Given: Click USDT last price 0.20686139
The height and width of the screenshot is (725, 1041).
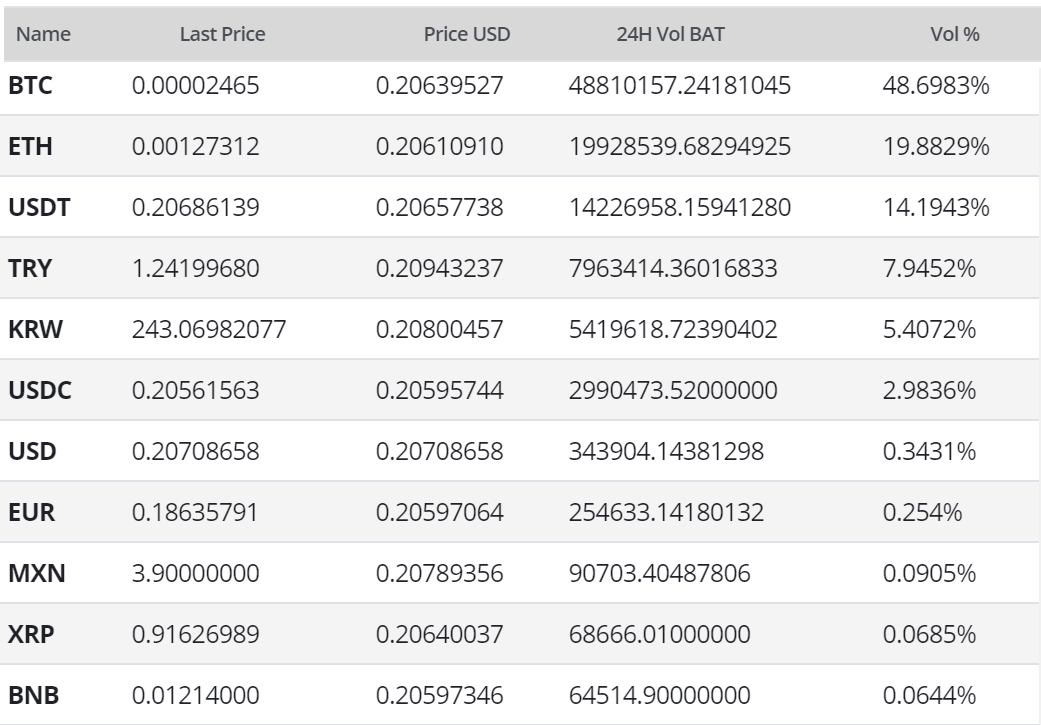Looking at the screenshot, I should pos(196,208).
